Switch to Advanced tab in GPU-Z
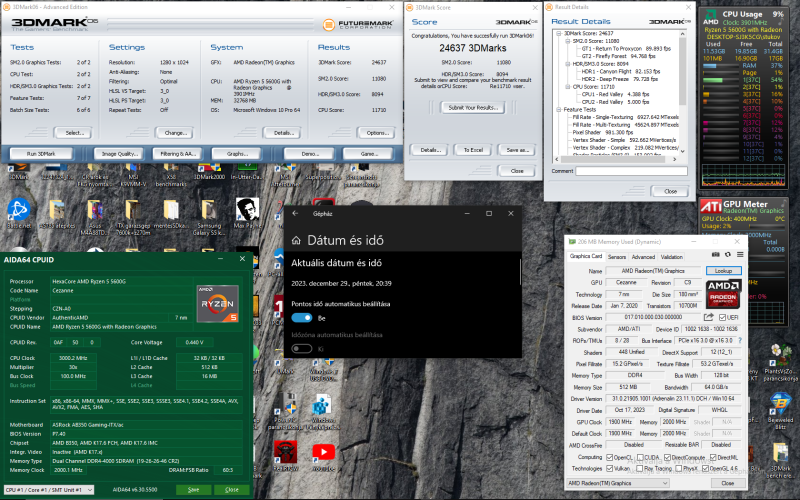800x500 pixels. coord(643,257)
